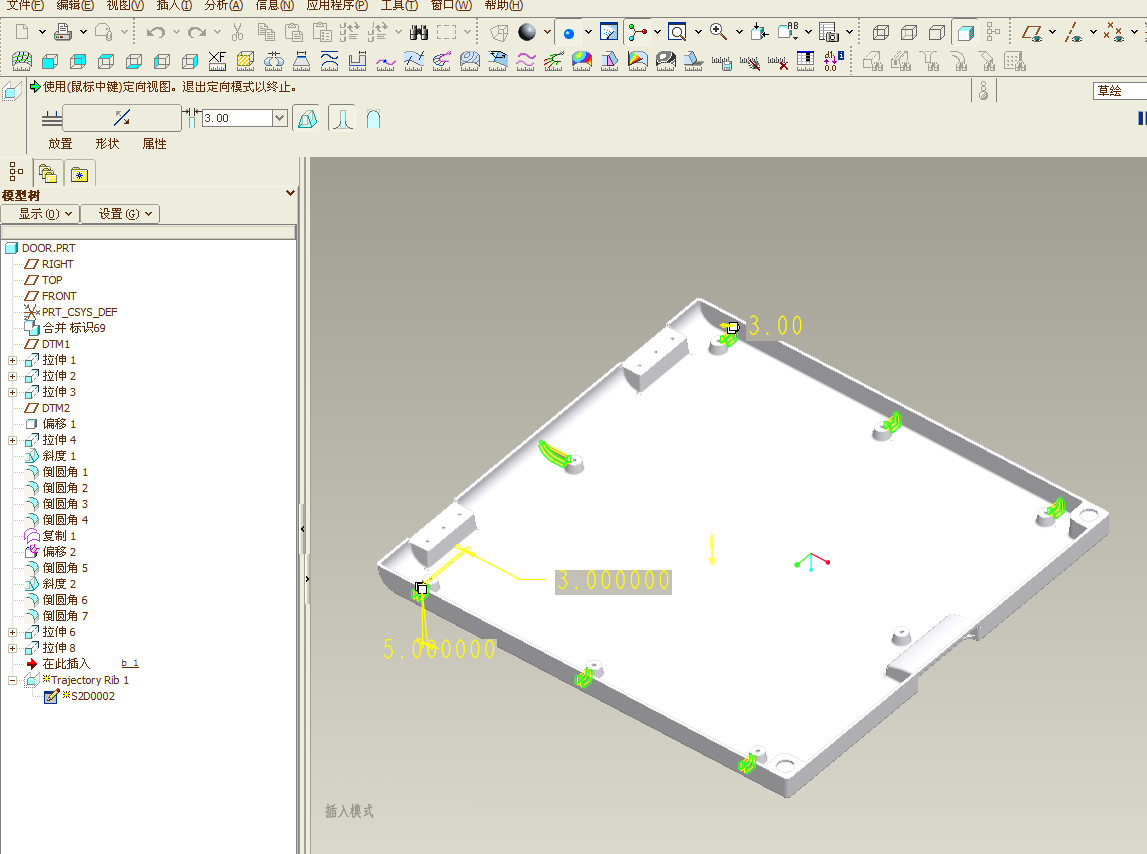This screenshot has height=854, width=1147.
Task: Click the Undo arrow icon
Action: [x=155, y=31]
